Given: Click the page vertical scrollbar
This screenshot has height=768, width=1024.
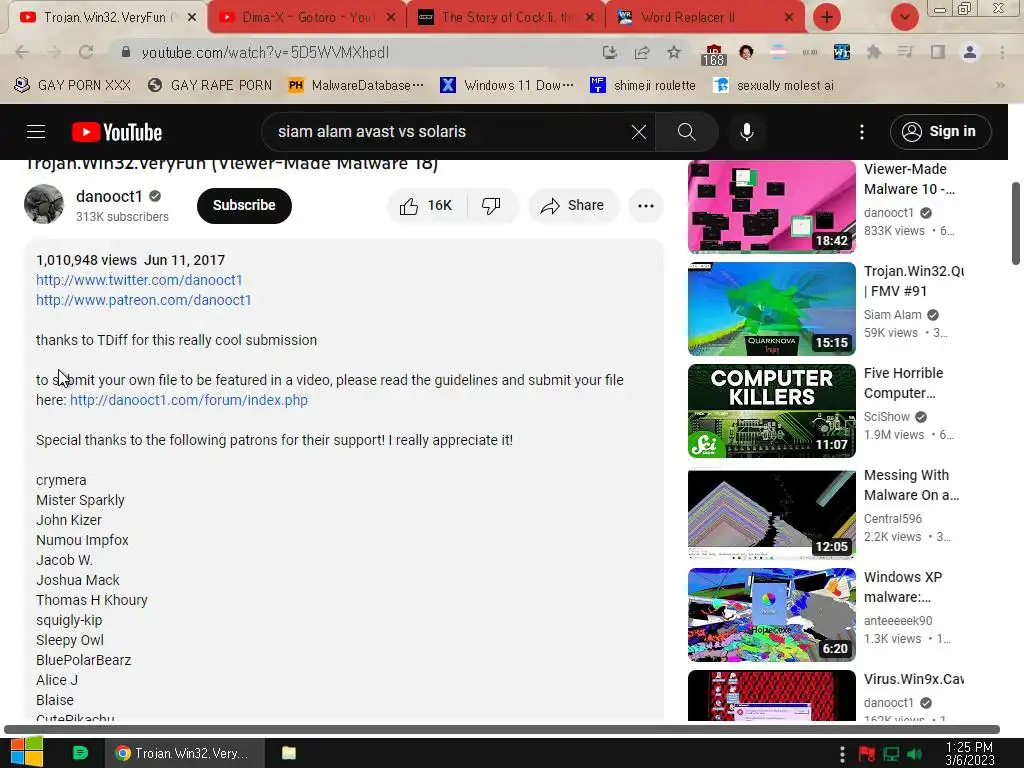Looking at the screenshot, I should pyautogui.click(x=1016, y=223).
